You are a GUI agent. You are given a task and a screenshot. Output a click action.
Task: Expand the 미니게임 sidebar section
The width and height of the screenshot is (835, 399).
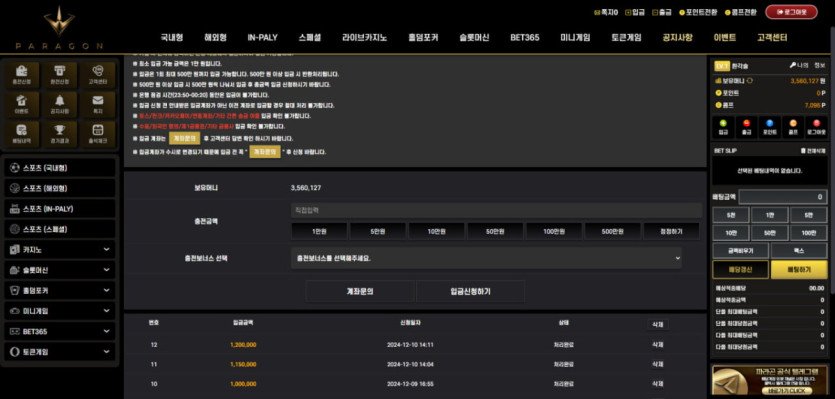pyautogui.click(x=60, y=311)
